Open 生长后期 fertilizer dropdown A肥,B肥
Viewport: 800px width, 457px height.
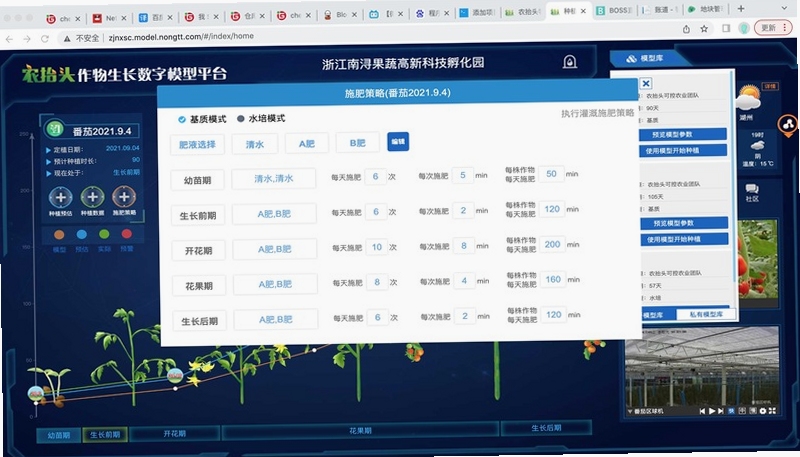[x=276, y=319]
